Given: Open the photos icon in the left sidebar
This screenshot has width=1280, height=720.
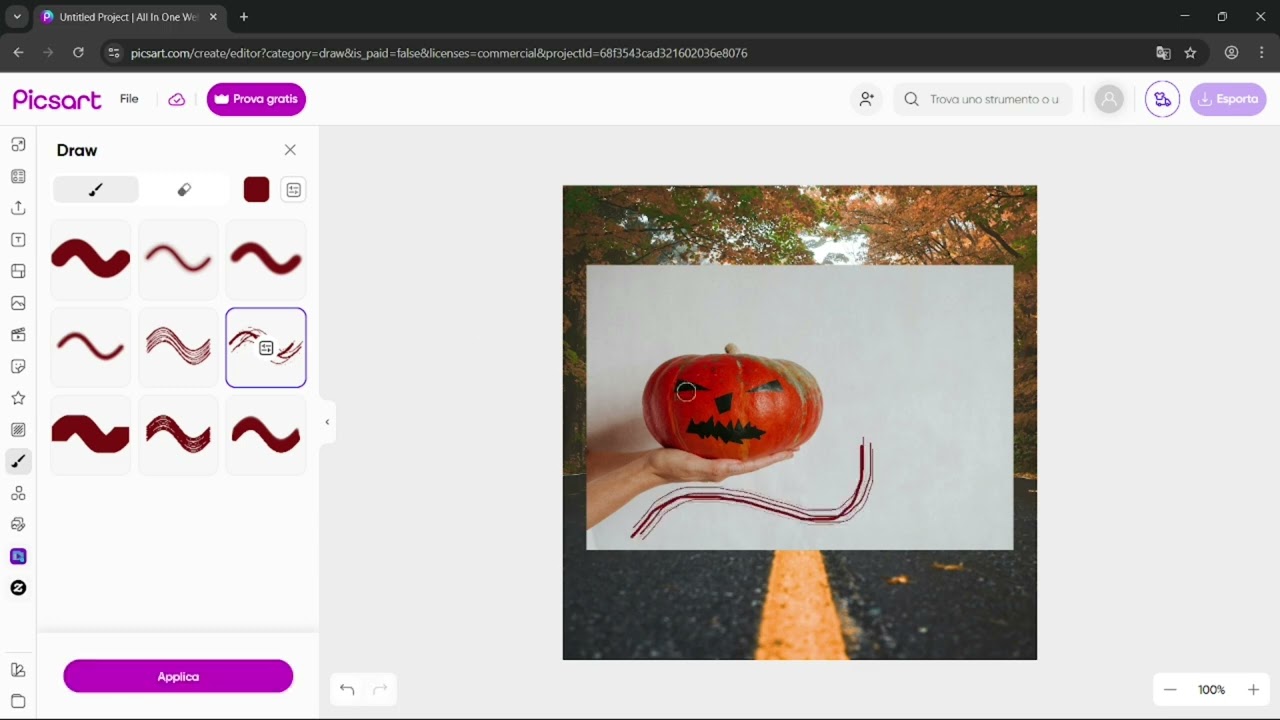Looking at the screenshot, I should coord(18,303).
